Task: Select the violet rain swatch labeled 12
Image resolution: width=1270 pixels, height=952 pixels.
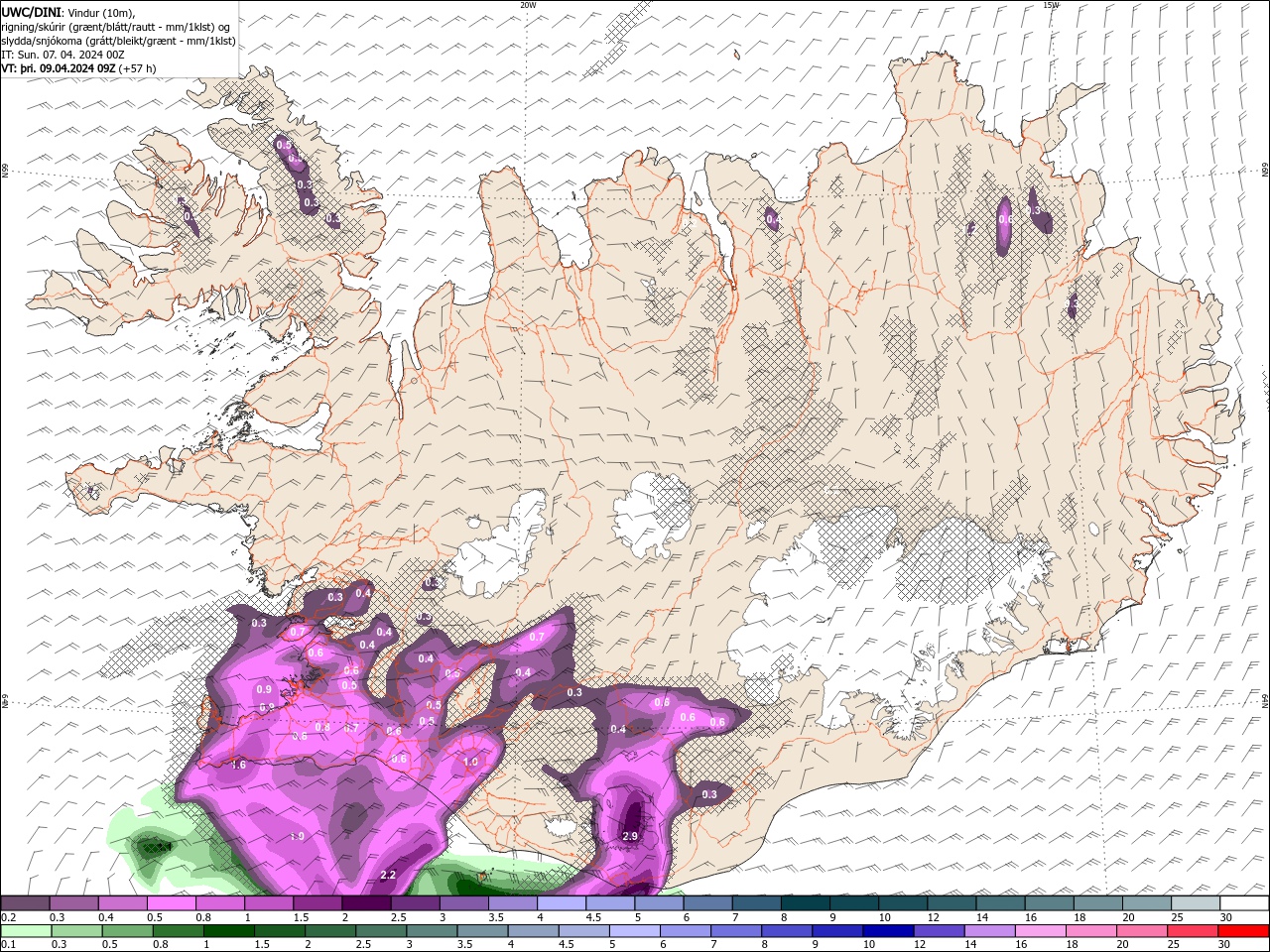Action: 938,931
